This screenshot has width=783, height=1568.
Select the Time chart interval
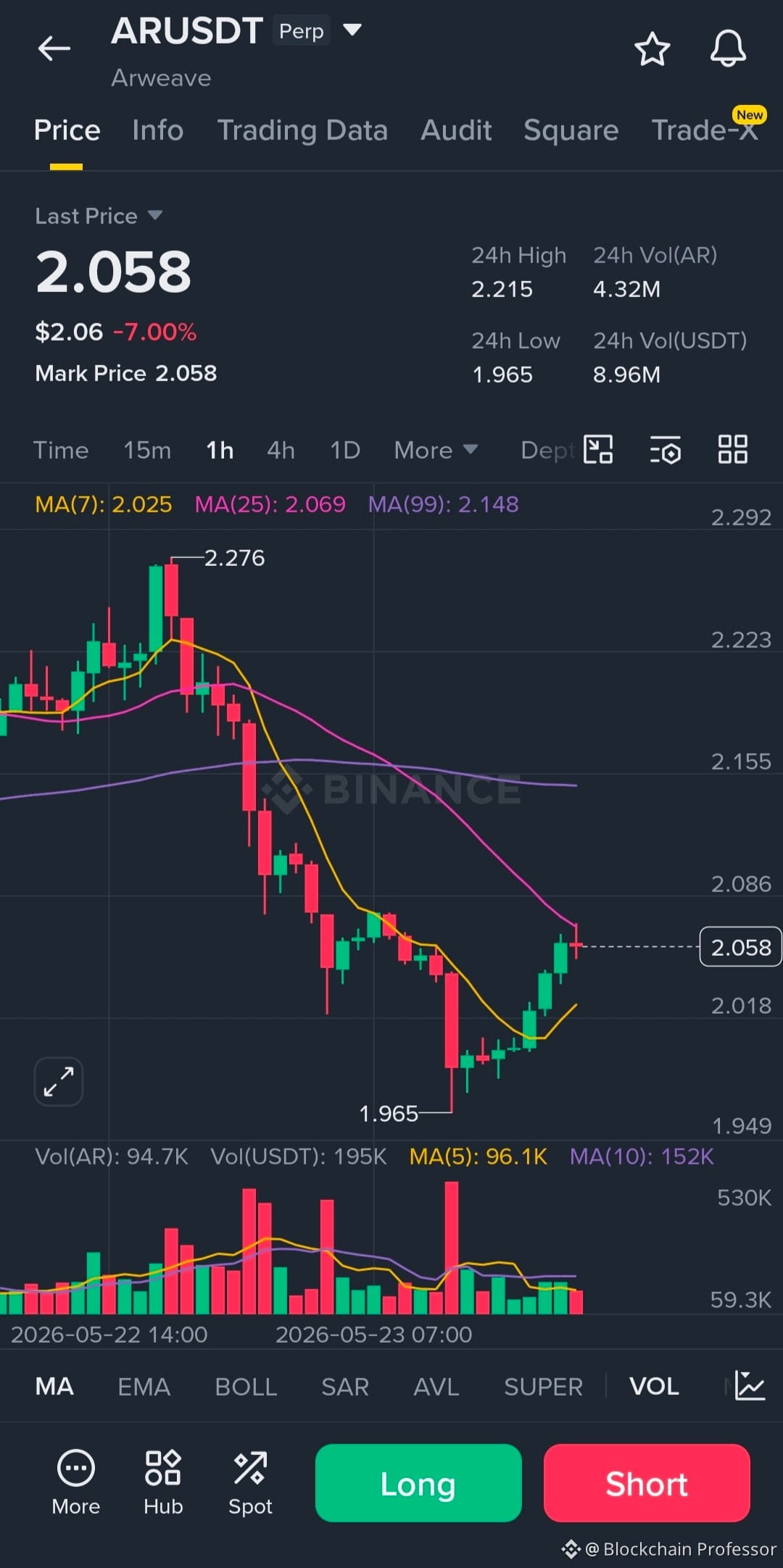pyautogui.click(x=61, y=450)
